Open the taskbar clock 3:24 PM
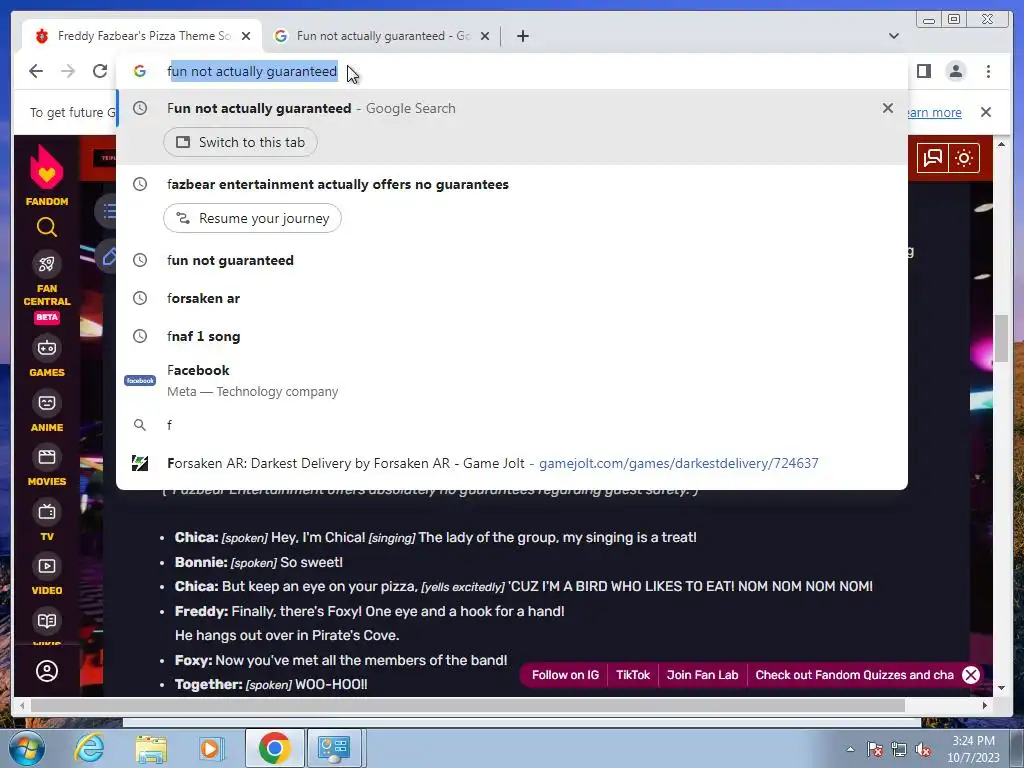Viewport: 1024px width, 768px height. 973,749
